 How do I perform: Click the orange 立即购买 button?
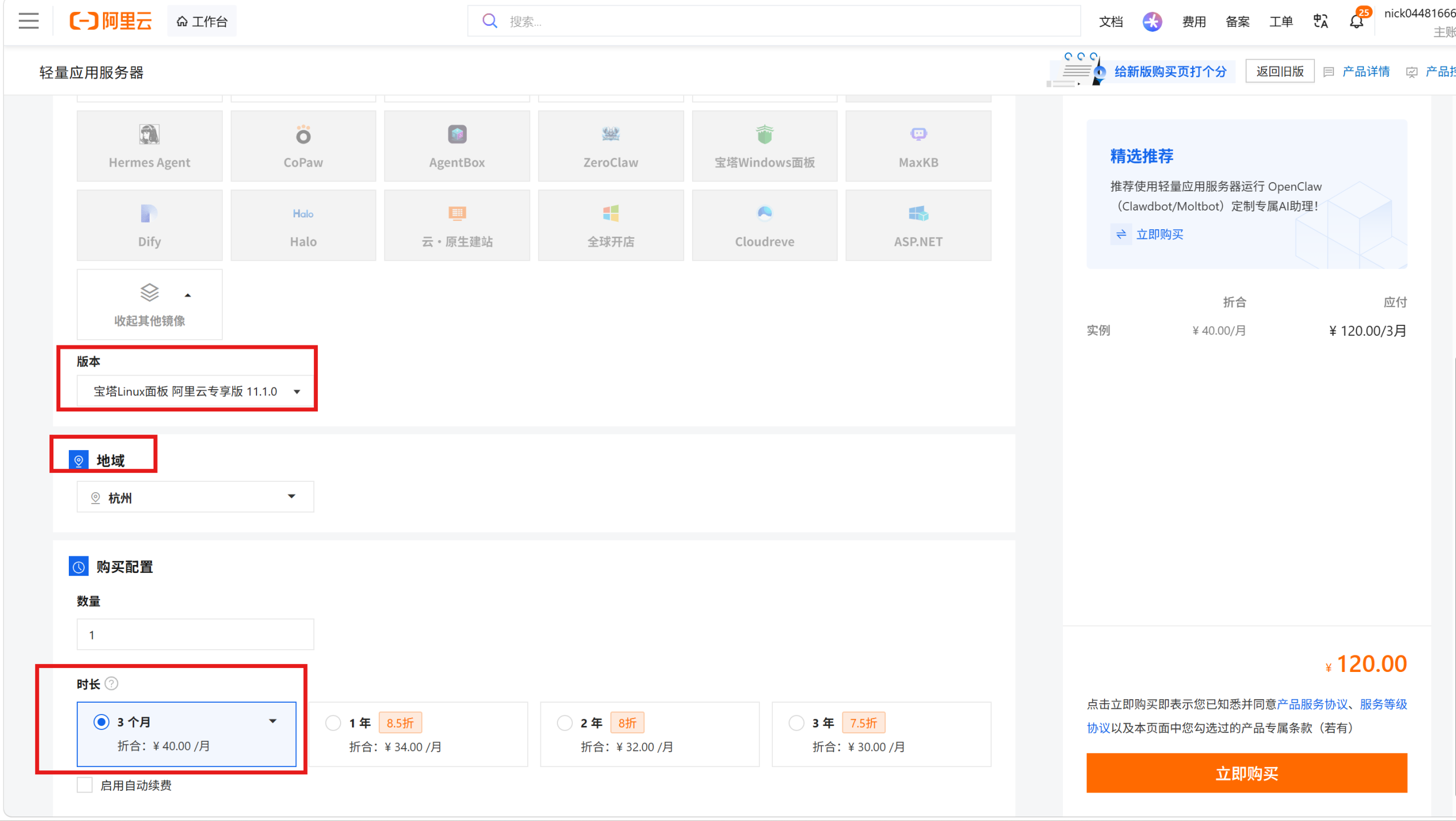(x=1247, y=773)
